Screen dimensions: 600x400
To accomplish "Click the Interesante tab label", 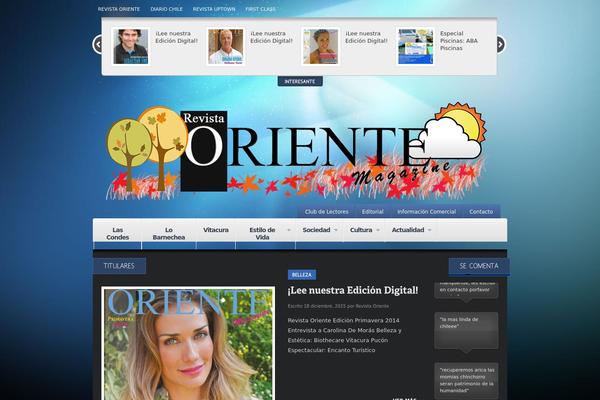I will 300,81.
